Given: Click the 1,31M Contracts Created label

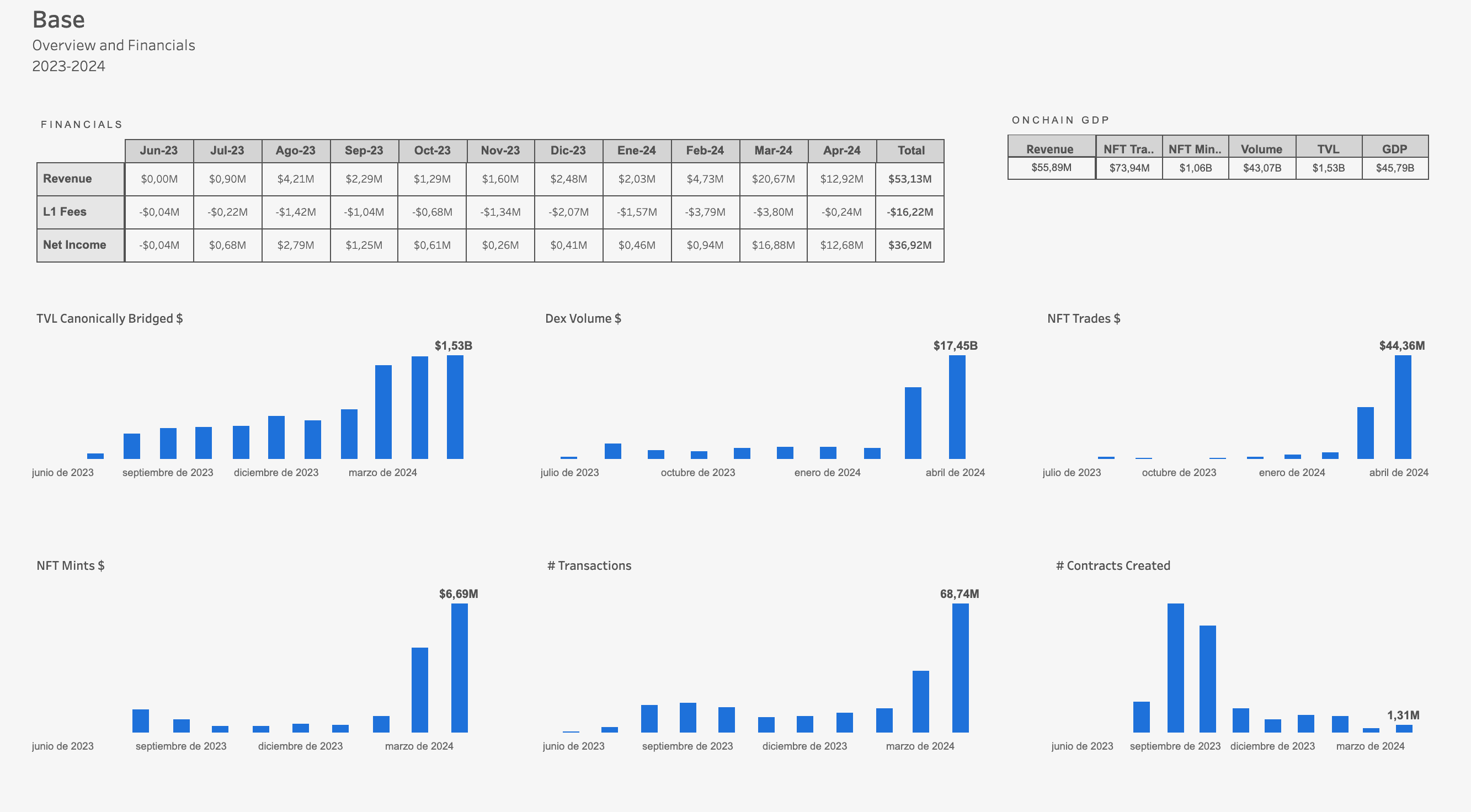Looking at the screenshot, I should (1403, 715).
